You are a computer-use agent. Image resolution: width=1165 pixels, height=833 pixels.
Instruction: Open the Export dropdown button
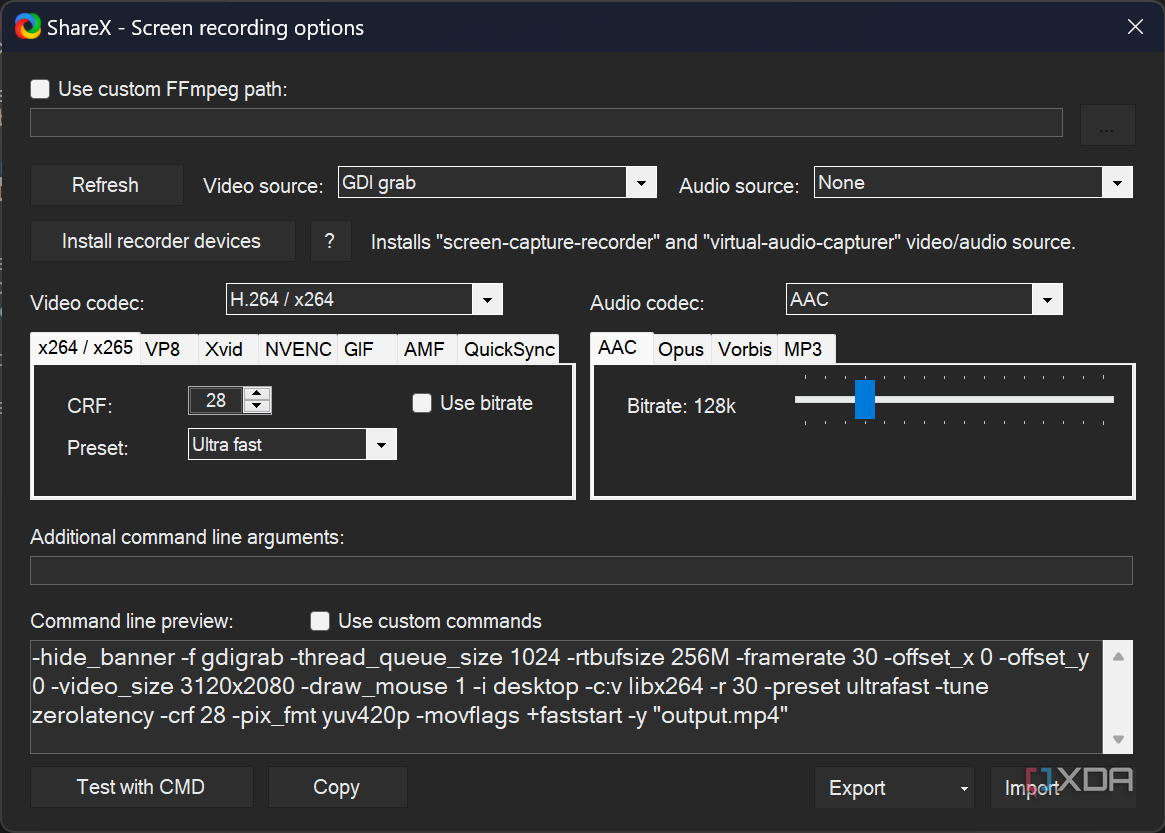click(895, 788)
